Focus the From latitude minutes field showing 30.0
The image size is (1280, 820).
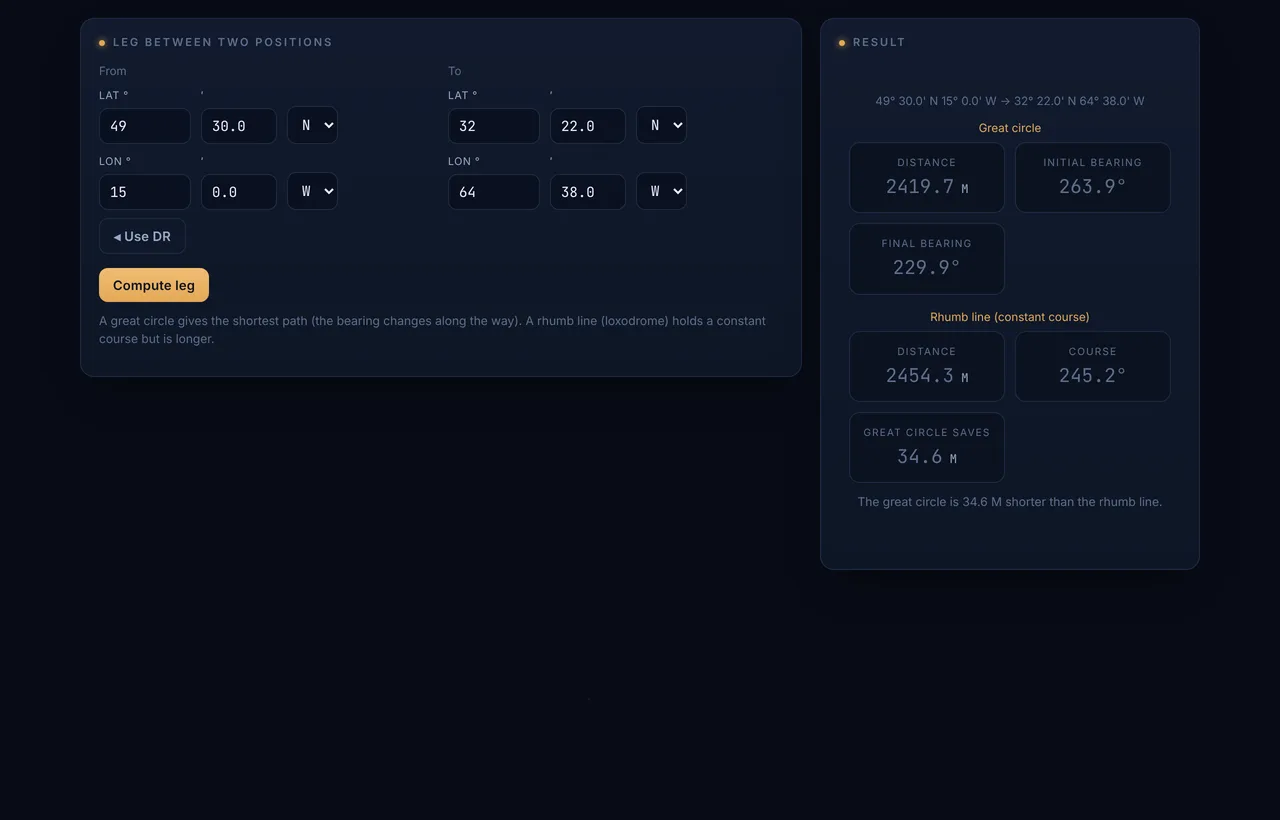239,126
